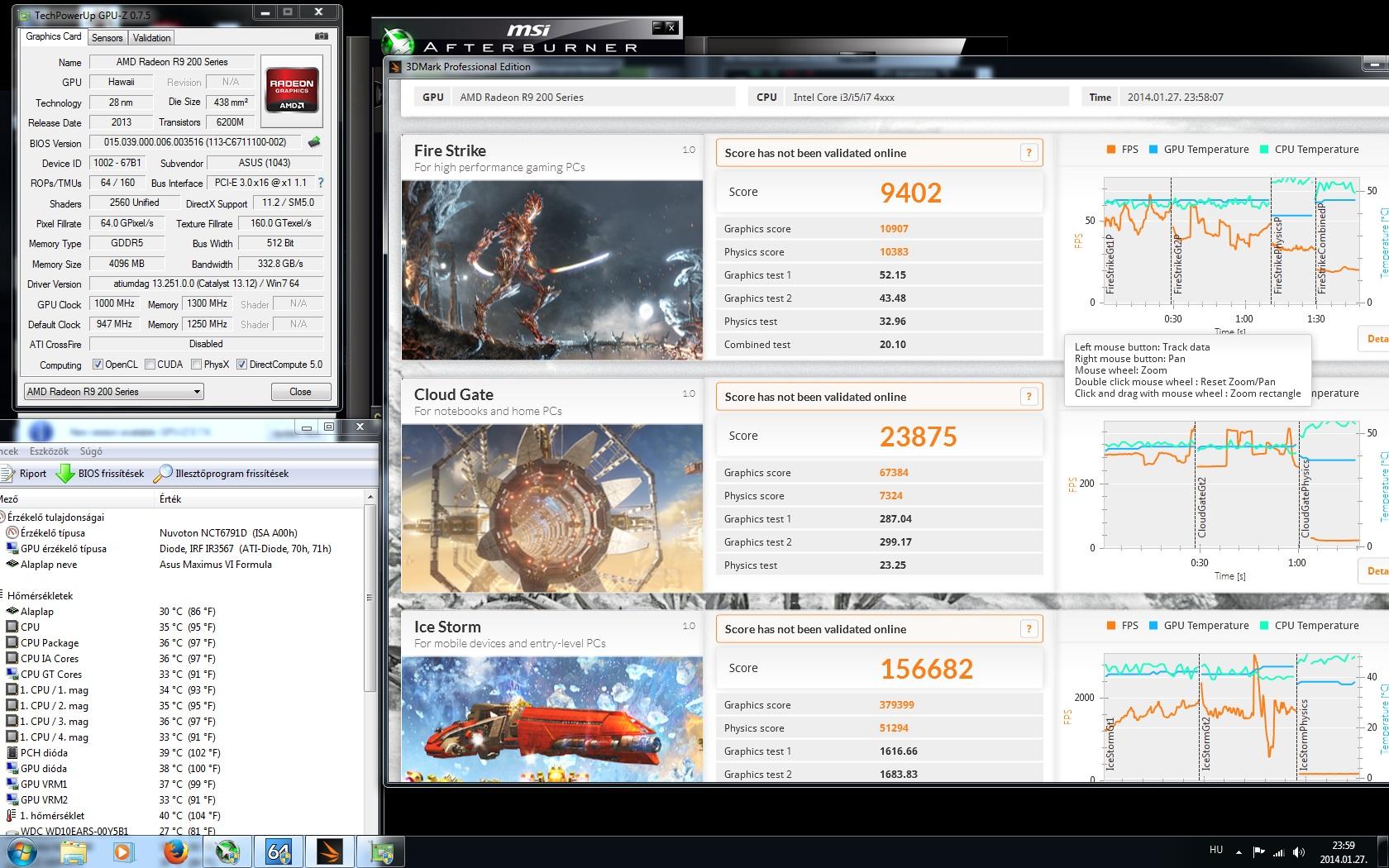This screenshot has width=1389, height=868.
Task: Click the Alaplap neve motherboard icon
Action: [x=12, y=564]
